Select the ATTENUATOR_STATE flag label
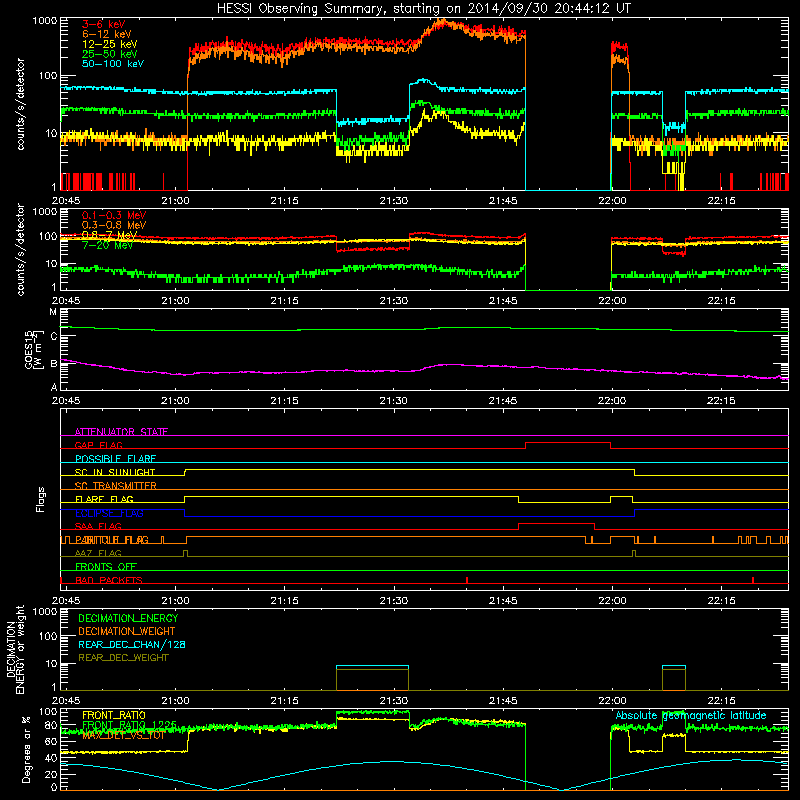This screenshot has width=800, height=800. pos(121,432)
